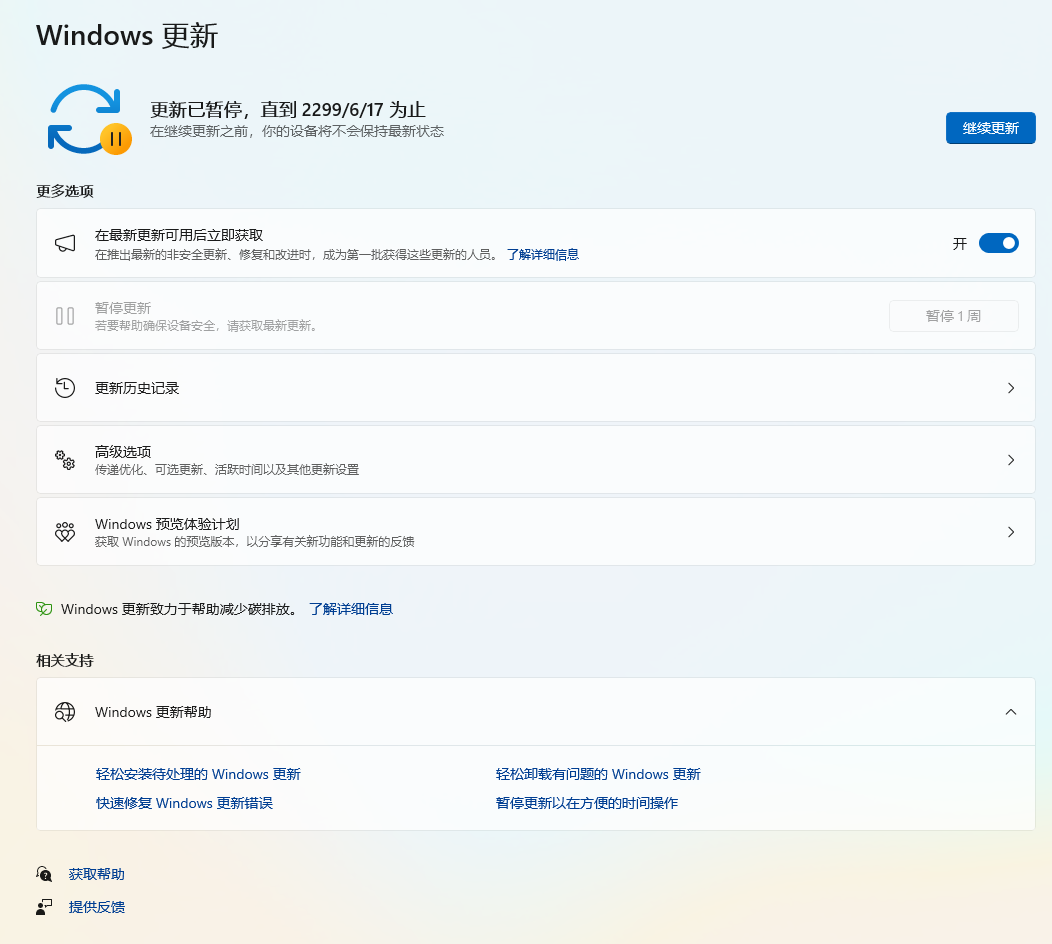Toggle off 在最新更新可用后立即获取 switch
The height and width of the screenshot is (944, 1052).
click(998, 243)
